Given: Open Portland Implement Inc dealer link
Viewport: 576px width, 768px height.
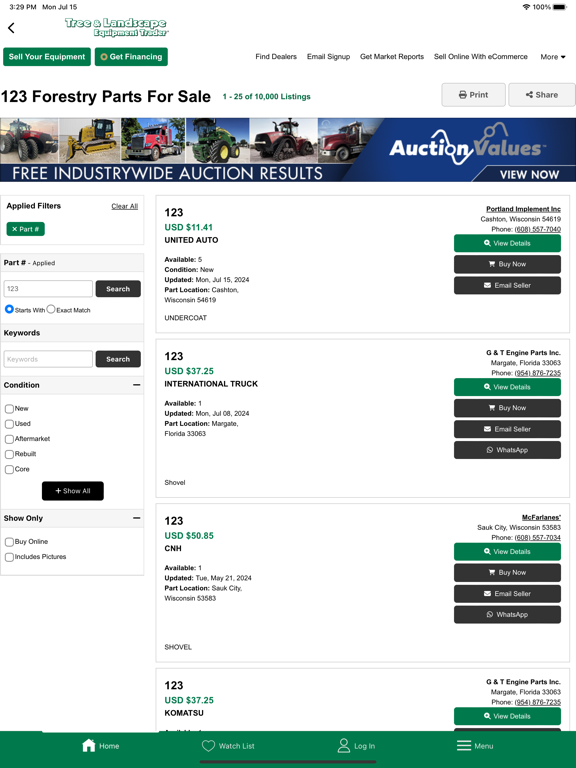Looking at the screenshot, I should (523, 209).
